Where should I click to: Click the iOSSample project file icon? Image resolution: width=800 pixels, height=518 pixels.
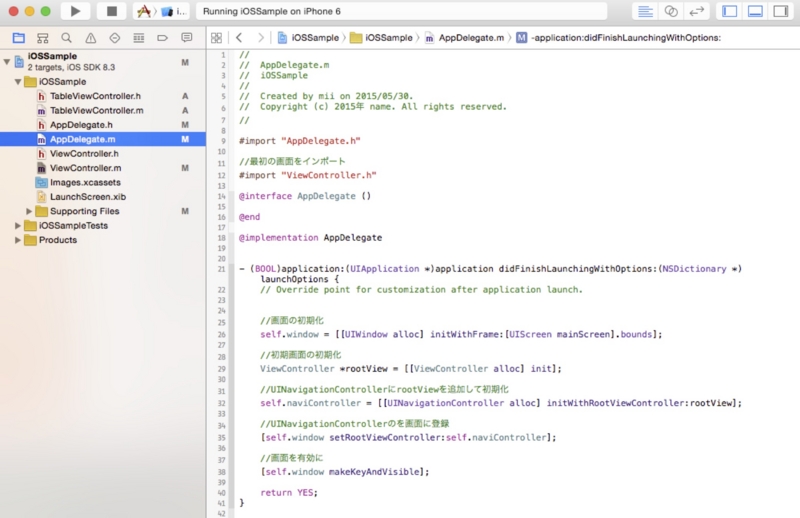[x=19, y=62]
